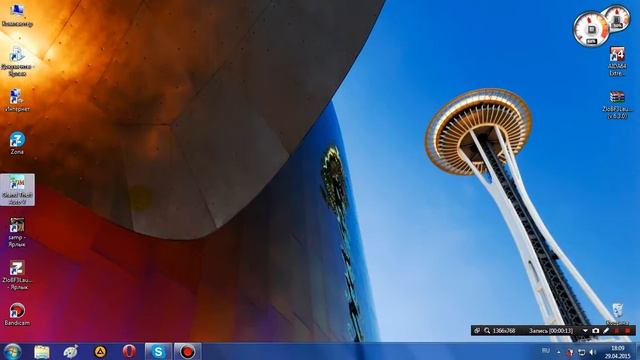The height and width of the screenshot is (360, 640).
Task: Open the AIMP player taskbar icon
Action: click(x=100, y=351)
